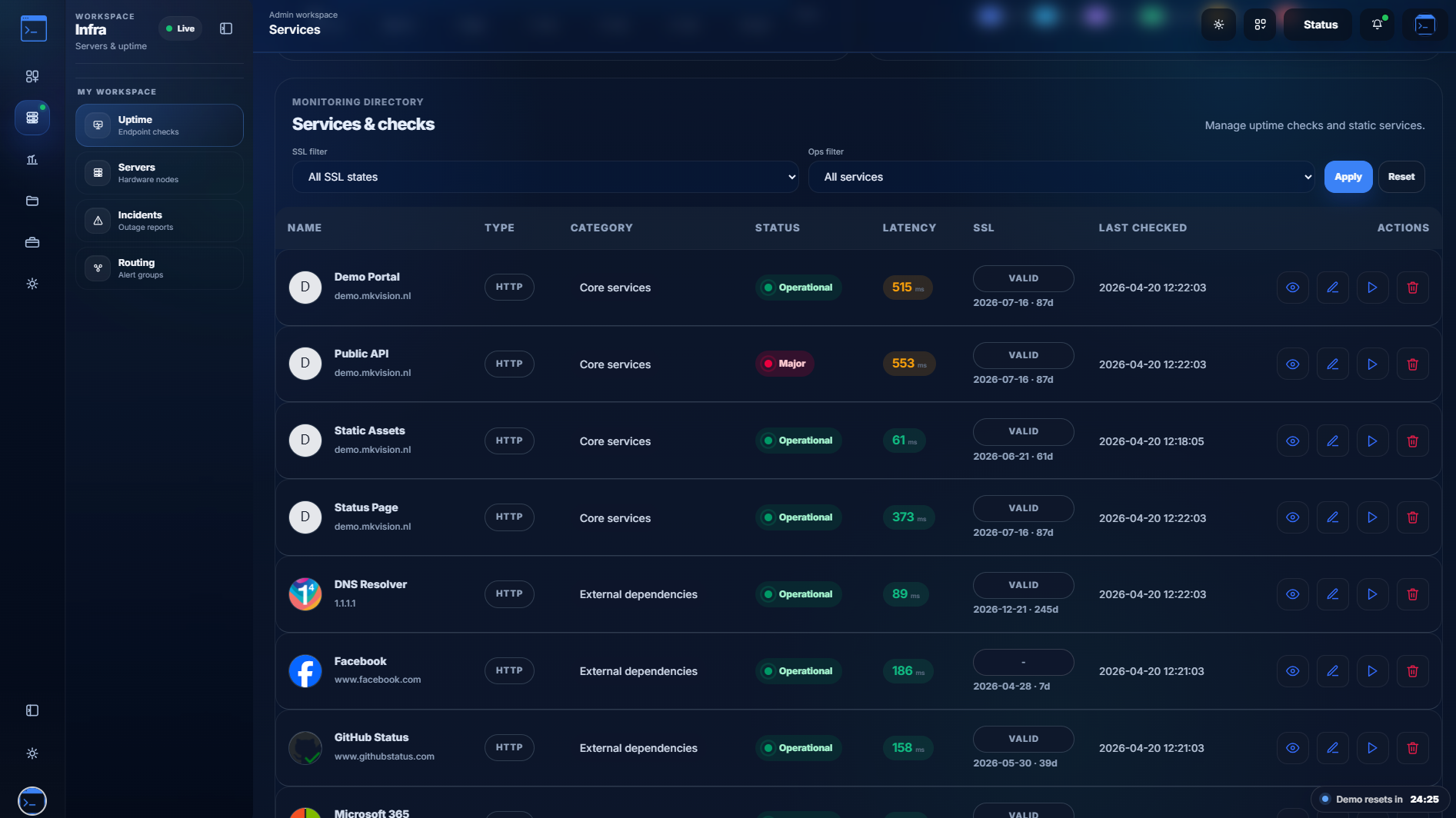Viewport: 1456px width, 818px height.
Task: Open the folder icon in left rail
Action: (32, 201)
